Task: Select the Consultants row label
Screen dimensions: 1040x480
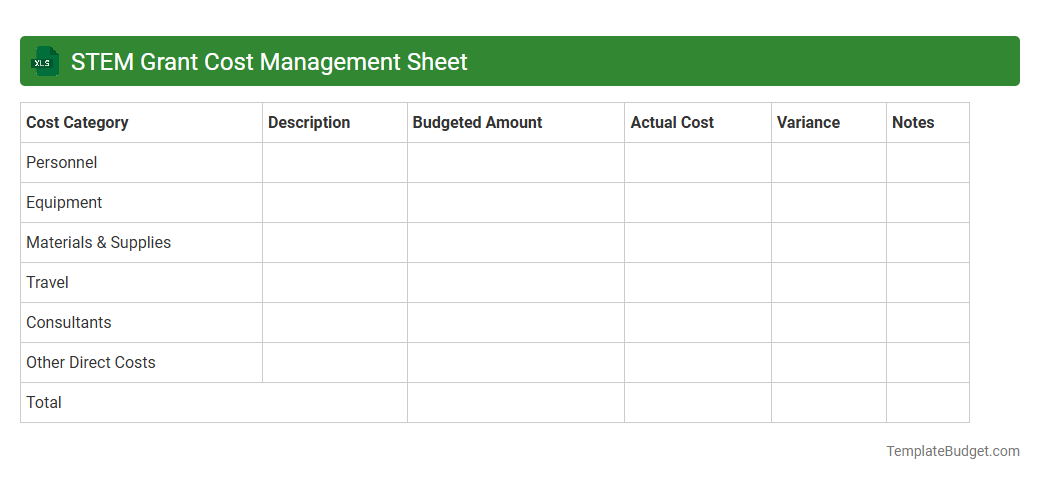Action: (69, 322)
